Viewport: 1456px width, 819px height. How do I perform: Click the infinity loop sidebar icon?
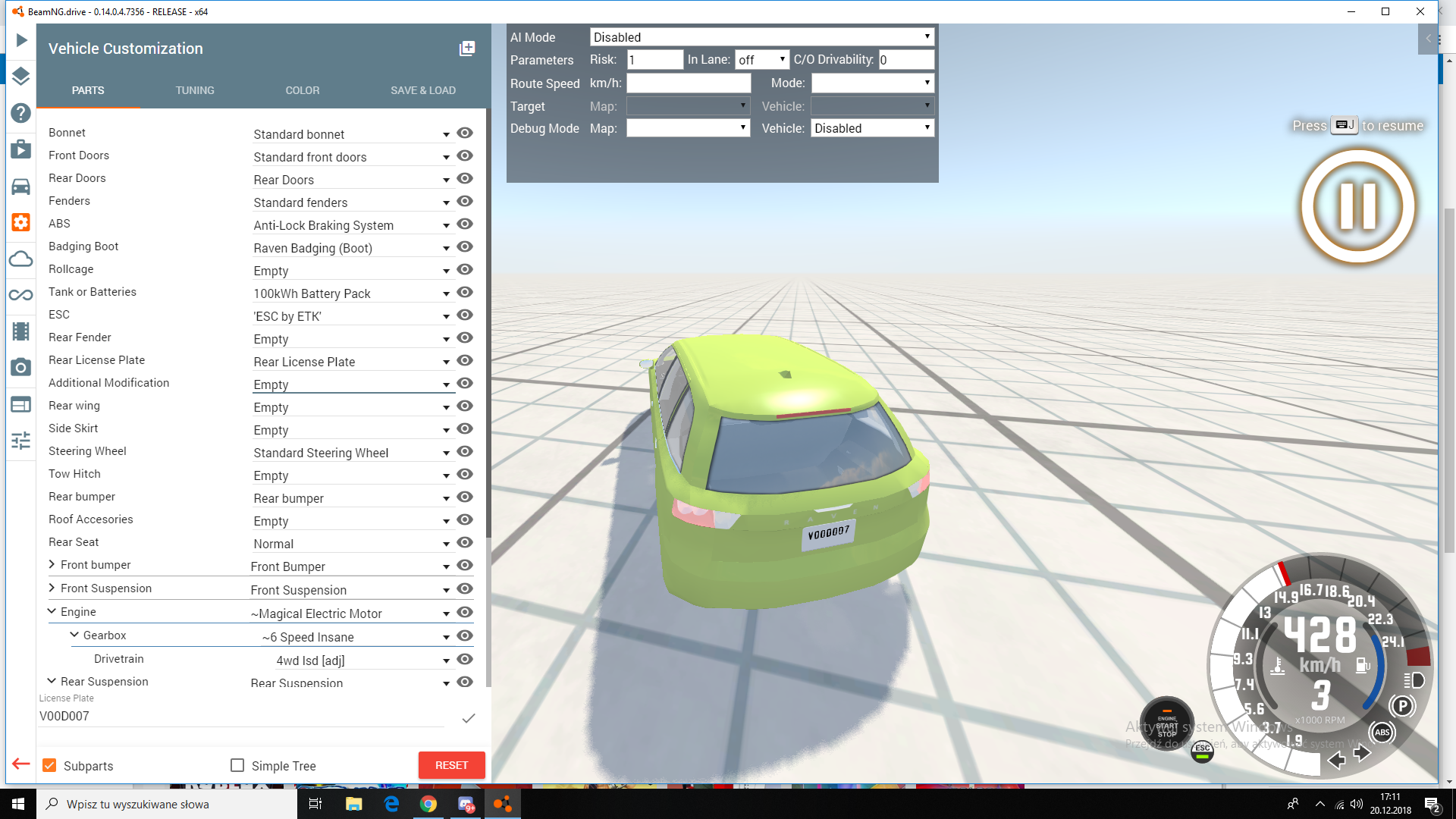tap(21, 295)
